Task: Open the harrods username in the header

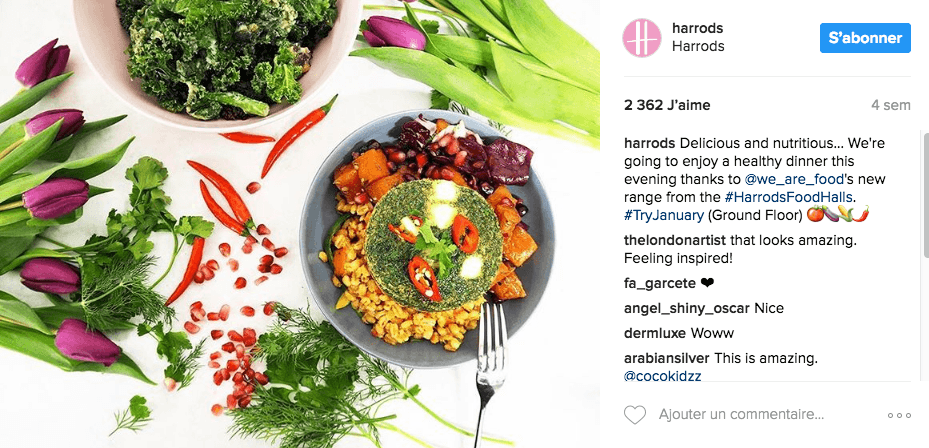Action: 697,28
